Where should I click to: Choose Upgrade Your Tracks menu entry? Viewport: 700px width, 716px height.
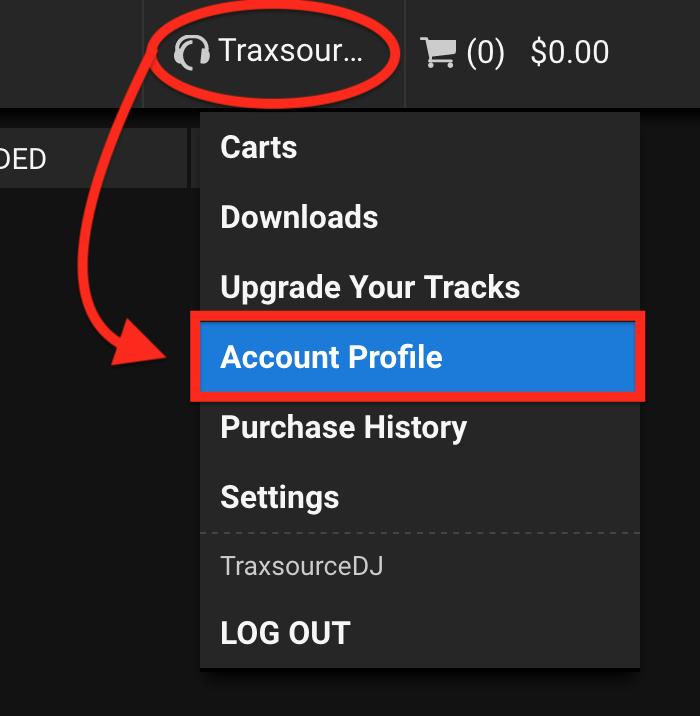click(x=370, y=288)
